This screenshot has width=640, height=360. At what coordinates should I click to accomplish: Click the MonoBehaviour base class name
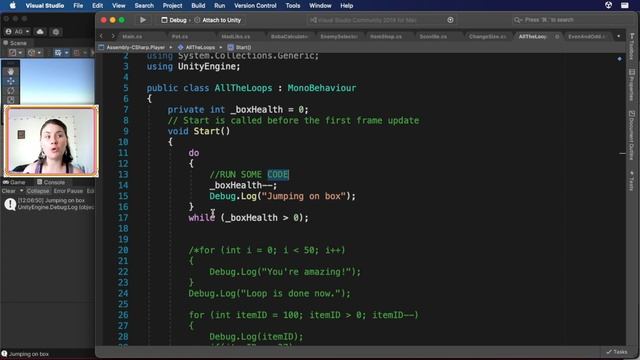pyautogui.click(x=322, y=88)
